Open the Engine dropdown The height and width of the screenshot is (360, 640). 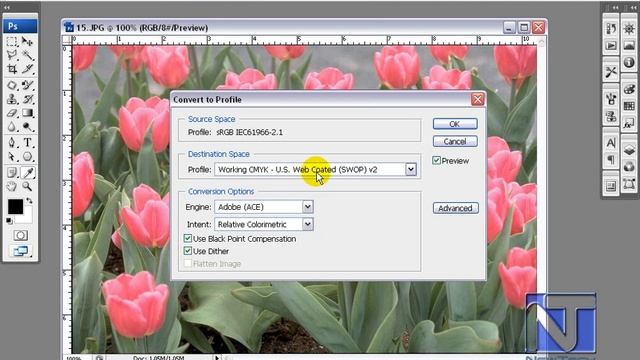(x=308, y=207)
